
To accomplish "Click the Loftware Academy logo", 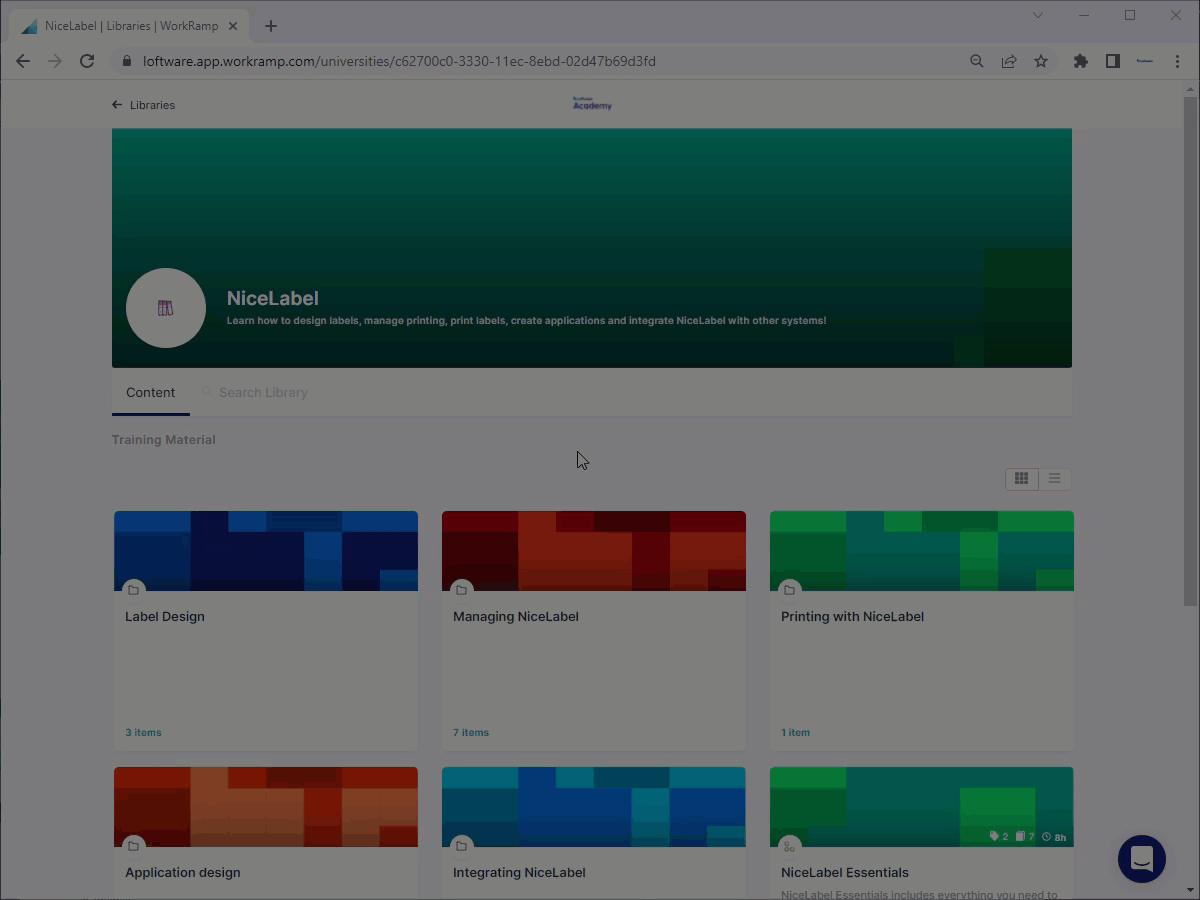I will (x=592, y=104).
